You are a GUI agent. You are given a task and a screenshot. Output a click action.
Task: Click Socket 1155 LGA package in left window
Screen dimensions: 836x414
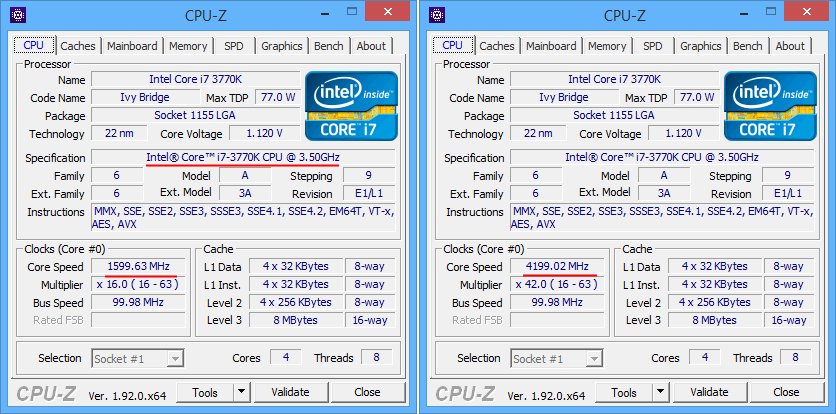(x=196, y=116)
